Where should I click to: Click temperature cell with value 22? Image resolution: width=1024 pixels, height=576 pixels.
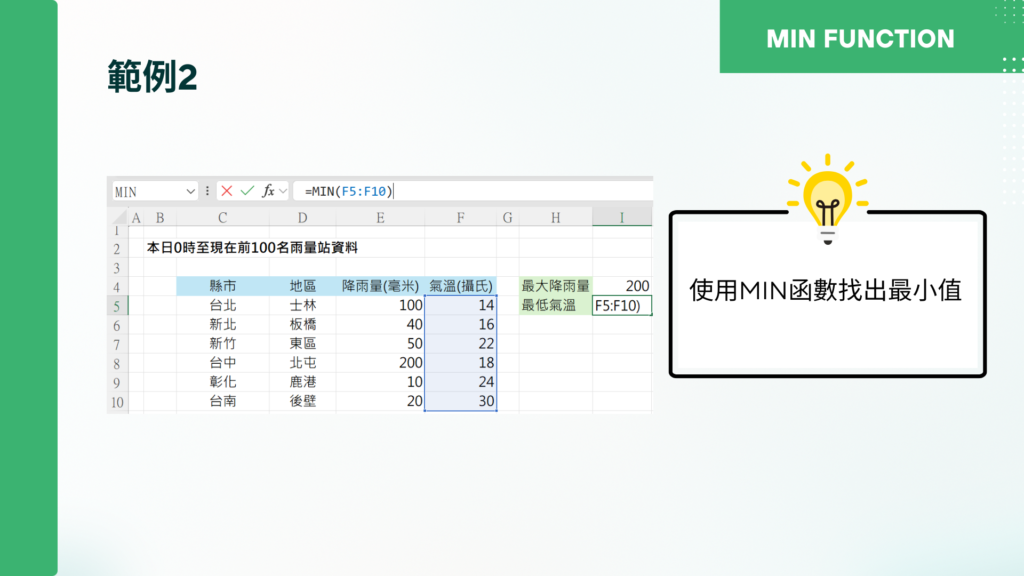pos(460,344)
